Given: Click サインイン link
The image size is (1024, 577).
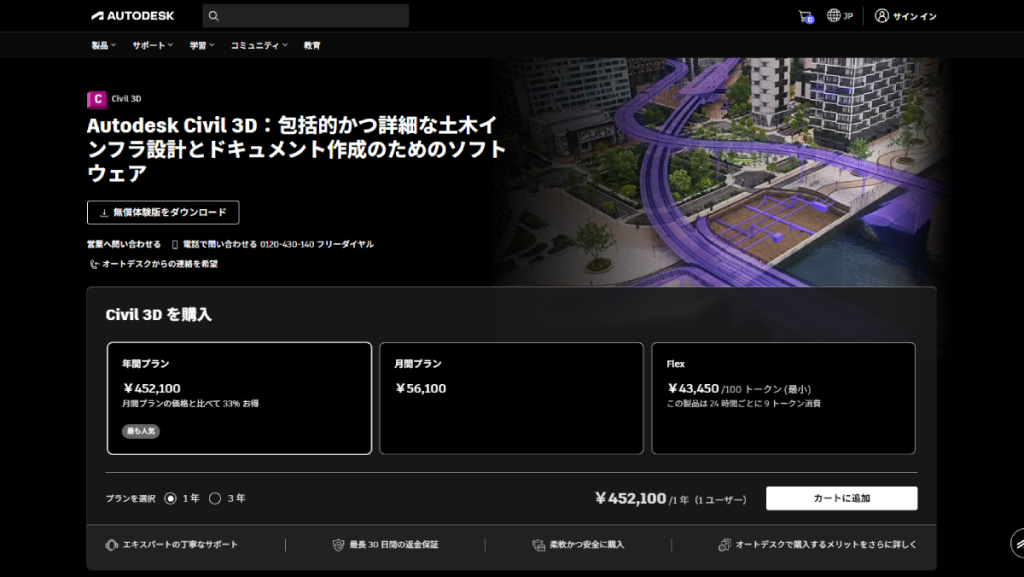Looking at the screenshot, I should pyautogui.click(x=915, y=16).
